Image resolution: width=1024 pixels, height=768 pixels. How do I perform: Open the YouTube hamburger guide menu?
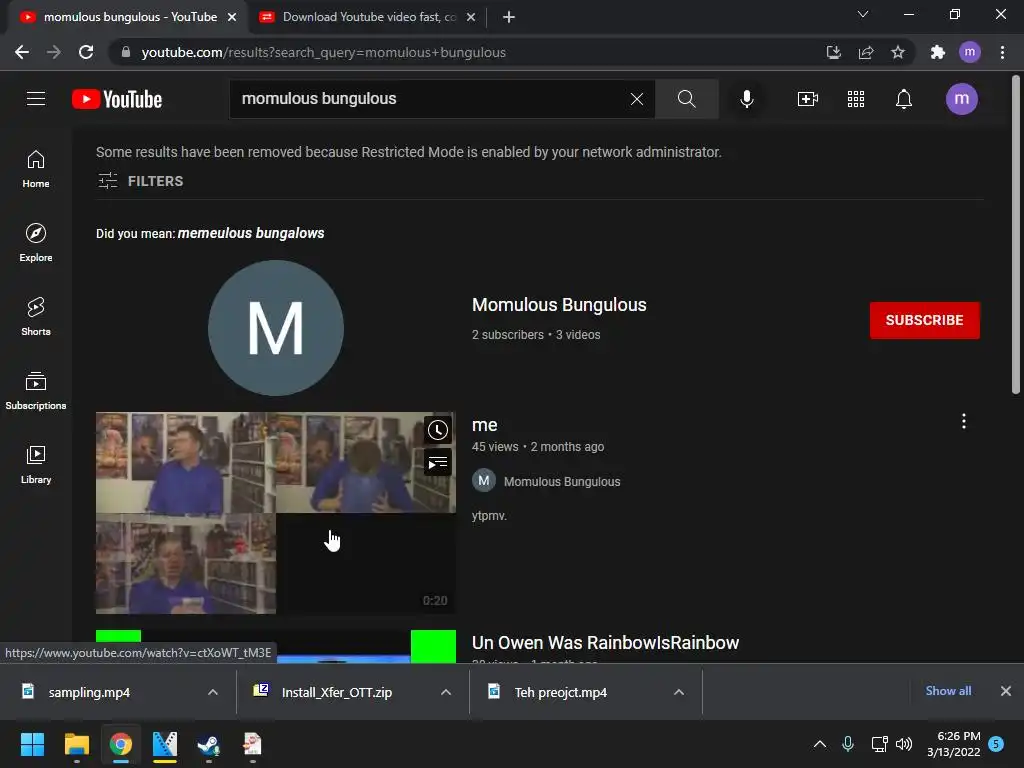[36, 99]
